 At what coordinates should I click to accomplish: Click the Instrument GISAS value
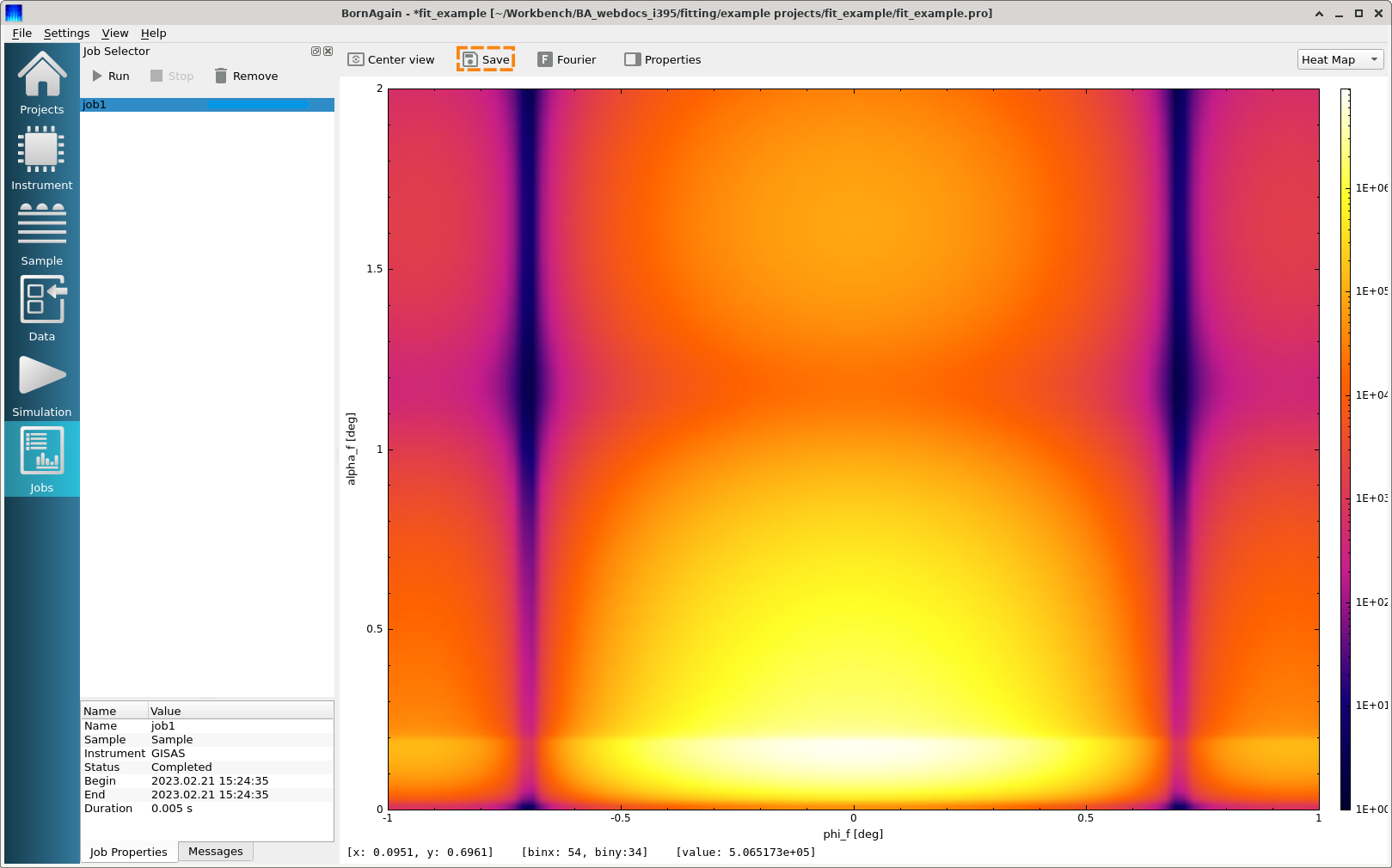pos(241,753)
